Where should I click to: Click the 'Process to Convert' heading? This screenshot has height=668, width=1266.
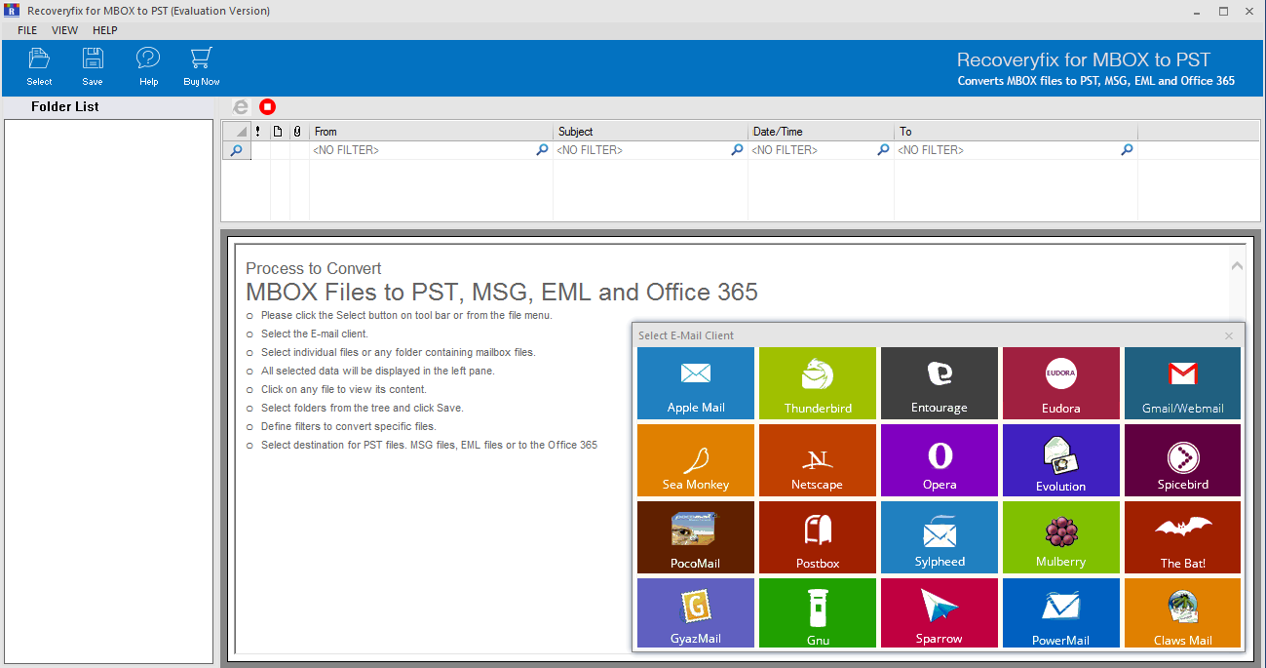[x=313, y=268]
